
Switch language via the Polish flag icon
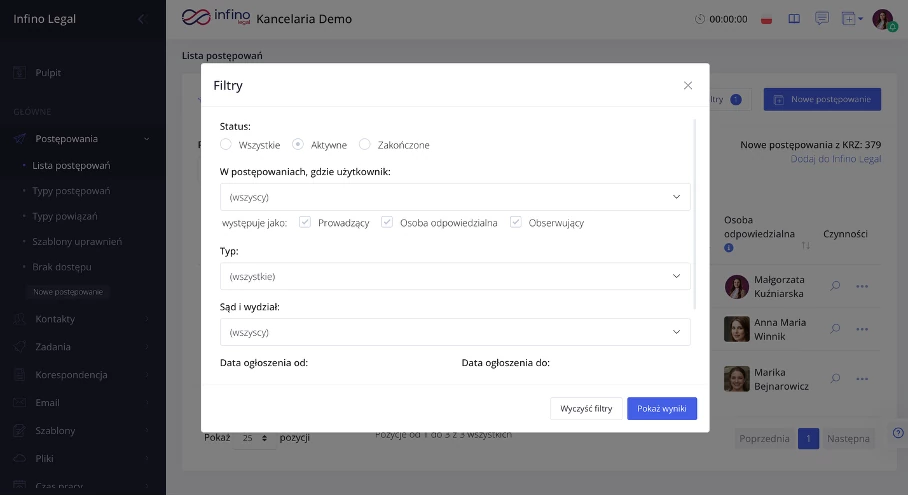pyautogui.click(x=767, y=20)
